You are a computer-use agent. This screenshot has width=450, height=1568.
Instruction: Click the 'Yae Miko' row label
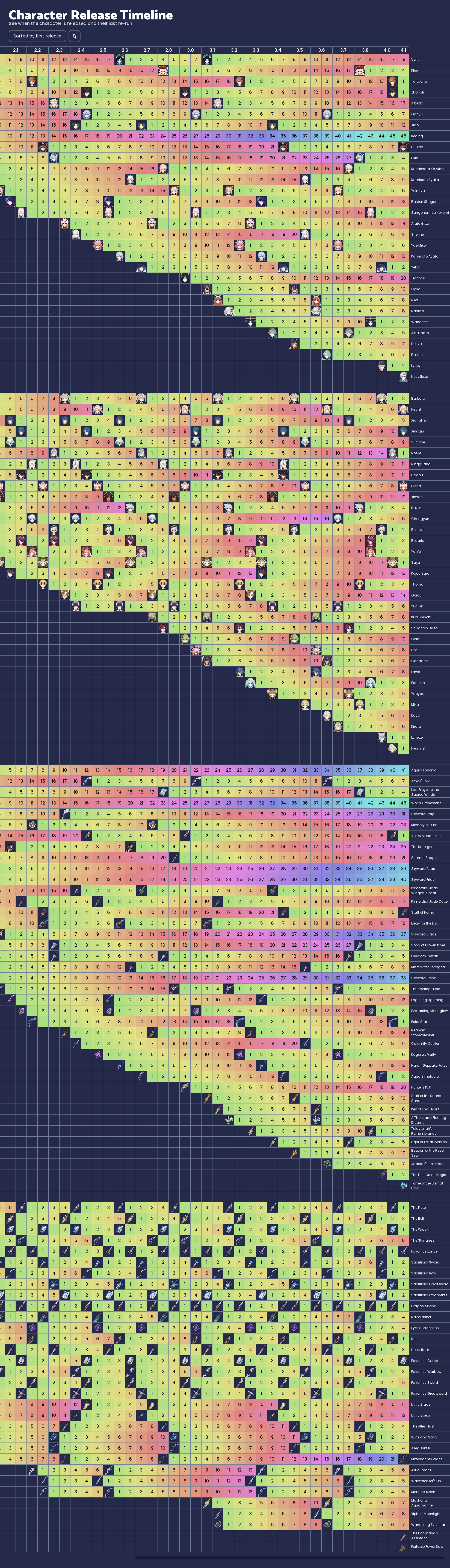[x=418, y=245]
